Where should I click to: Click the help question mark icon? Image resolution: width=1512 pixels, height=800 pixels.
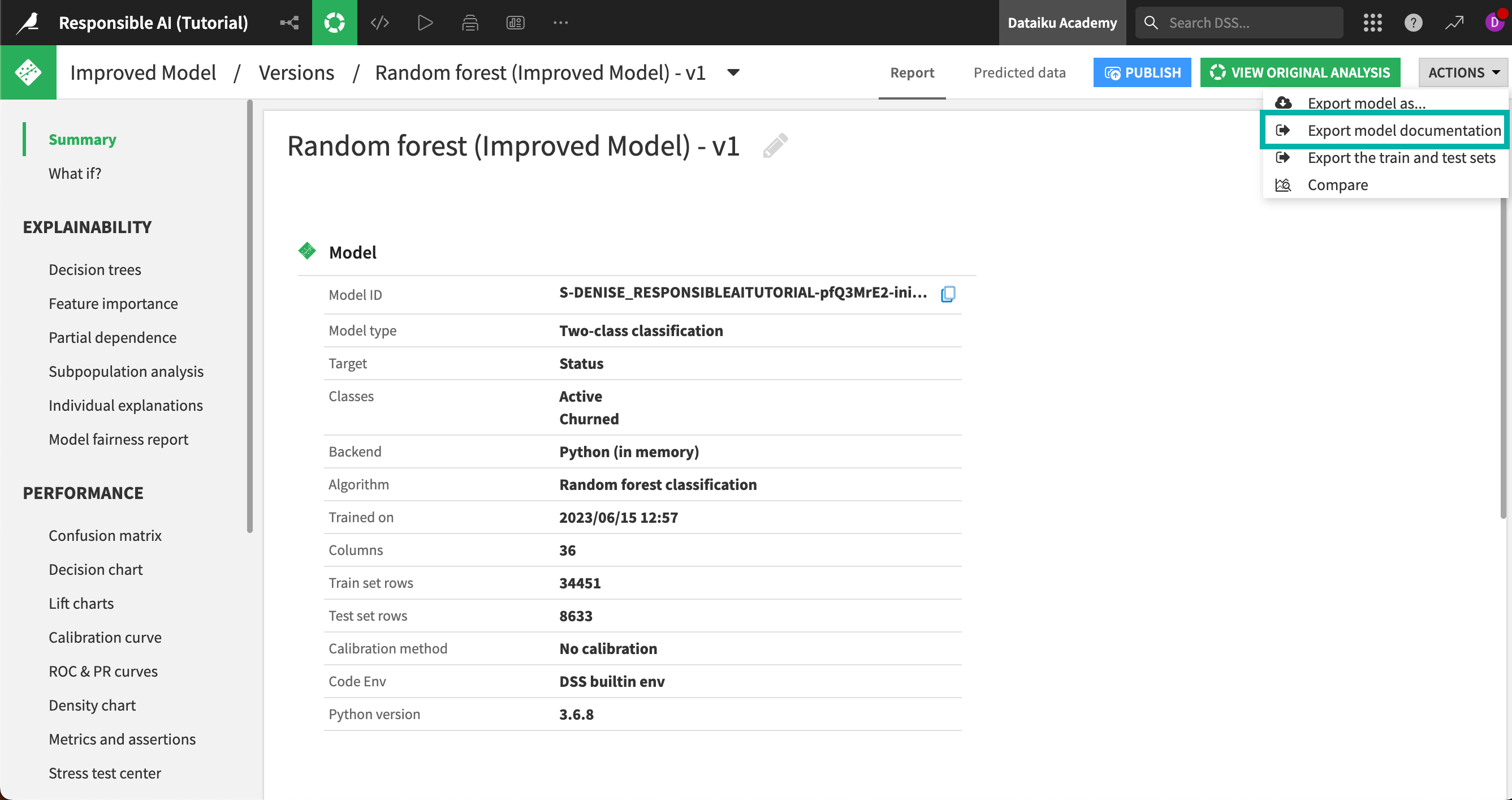1414,22
